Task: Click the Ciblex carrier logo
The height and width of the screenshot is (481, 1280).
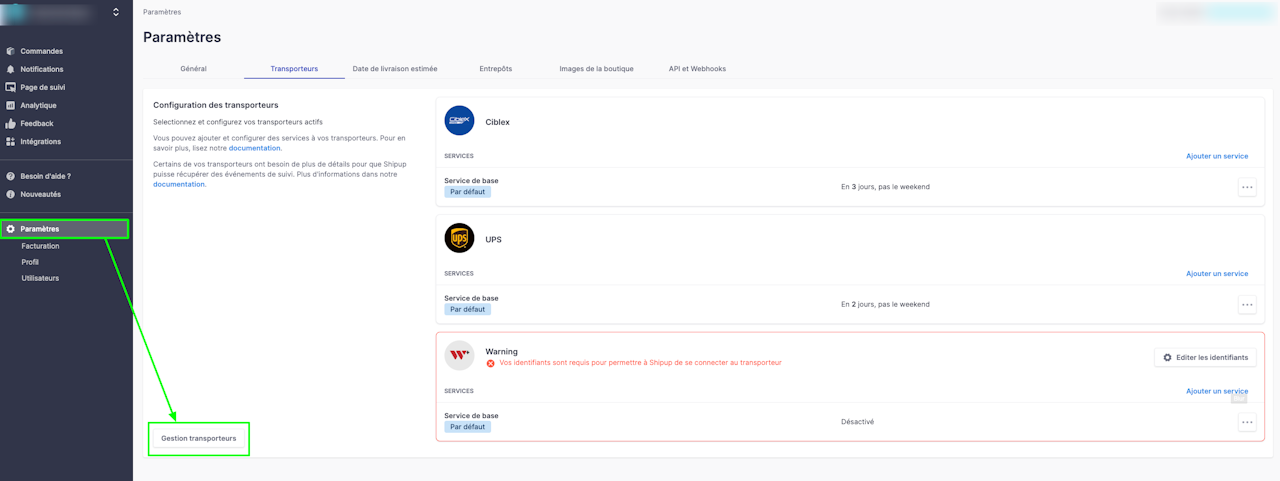Action: (459, 121)
